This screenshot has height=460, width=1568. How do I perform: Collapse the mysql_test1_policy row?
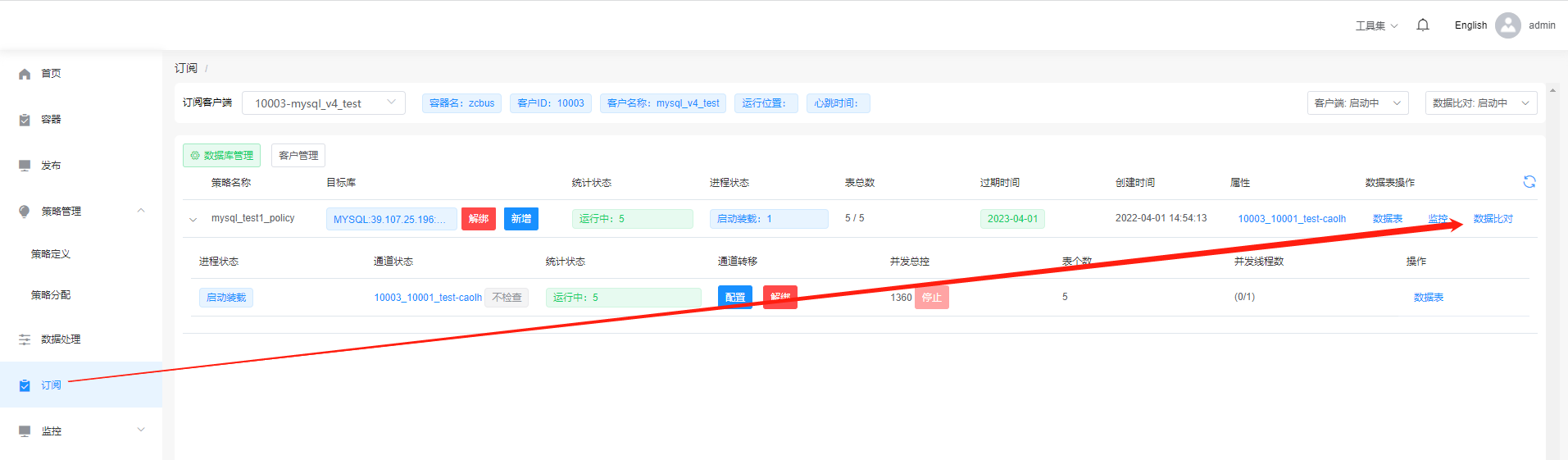[193, 220]
